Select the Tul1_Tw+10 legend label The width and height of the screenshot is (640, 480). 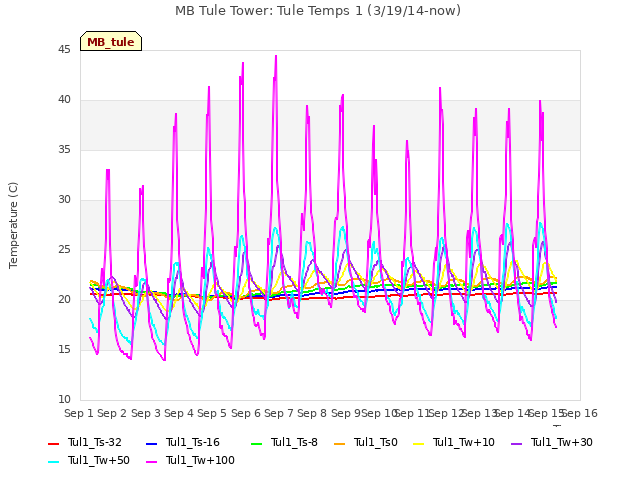[x=464, y=442]
